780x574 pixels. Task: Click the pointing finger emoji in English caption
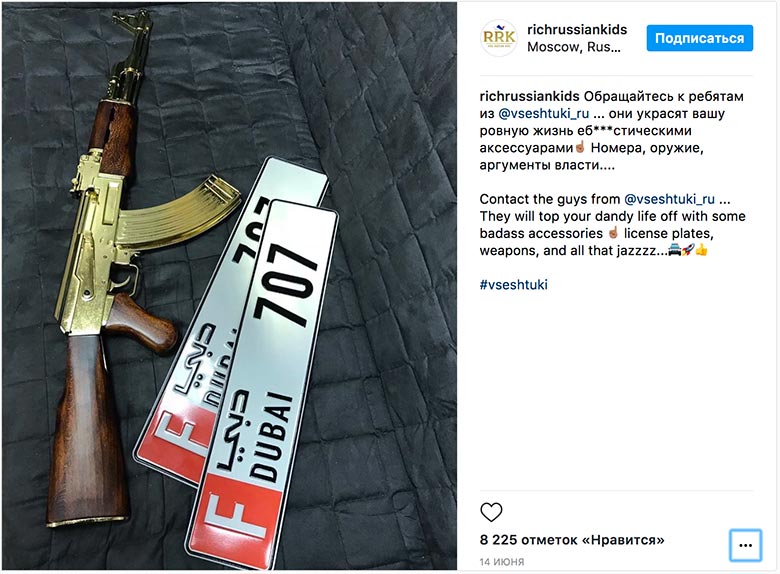pos(613,233)
